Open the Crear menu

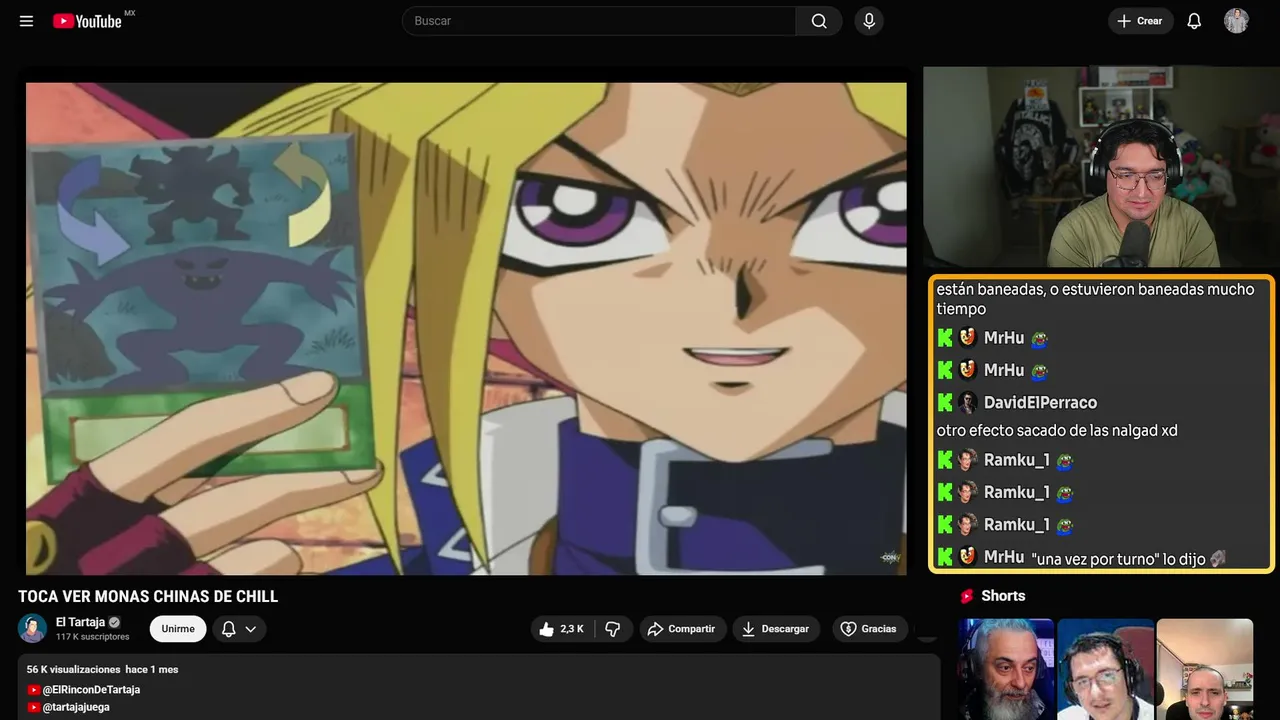(x=1140, y=21)
